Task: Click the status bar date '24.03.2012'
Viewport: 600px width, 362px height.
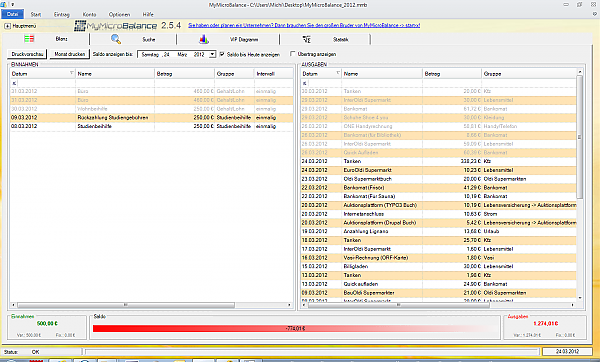Action: 567,351
